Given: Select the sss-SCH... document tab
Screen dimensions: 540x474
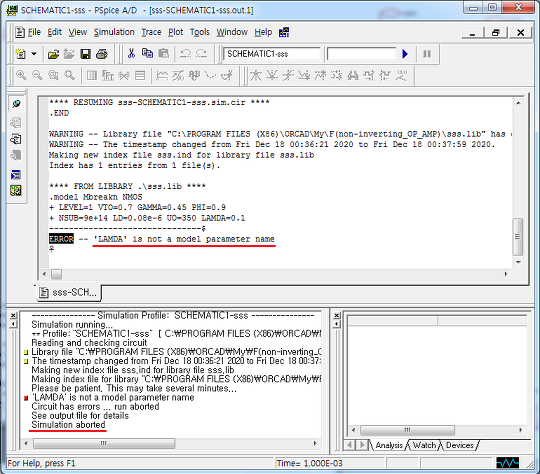Looking at the screenshot, I should (69, 292).
